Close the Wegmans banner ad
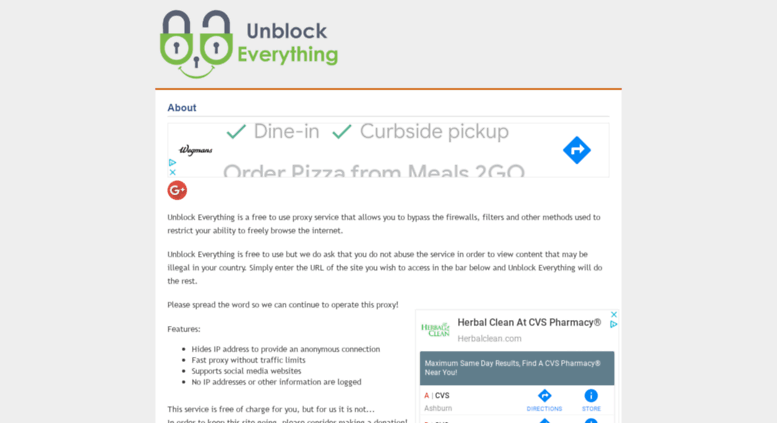Image resolution: width=777 pixels, height=423 pixels. tap(172, 172)
